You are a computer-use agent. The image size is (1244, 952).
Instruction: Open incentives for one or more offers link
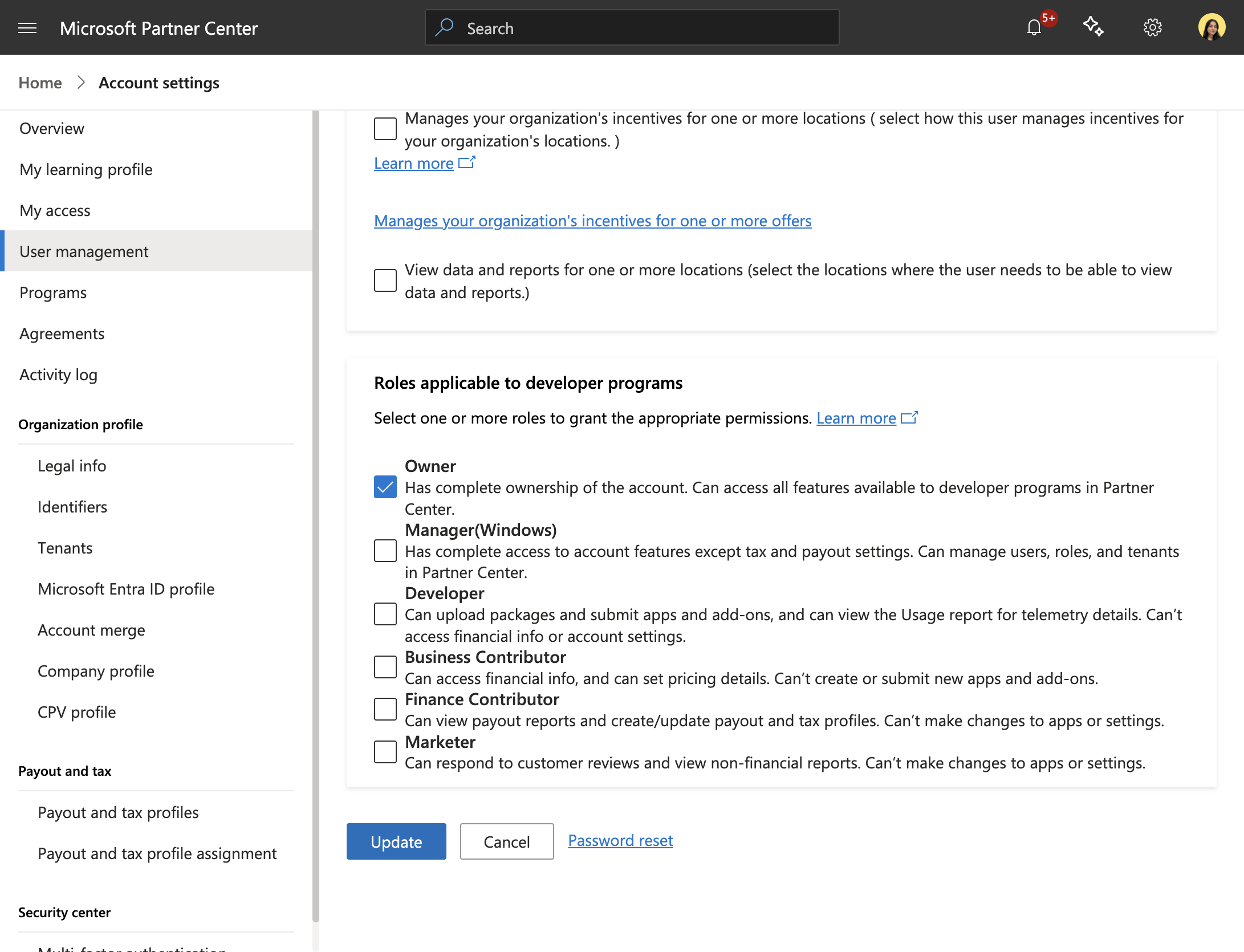point(592,221)
